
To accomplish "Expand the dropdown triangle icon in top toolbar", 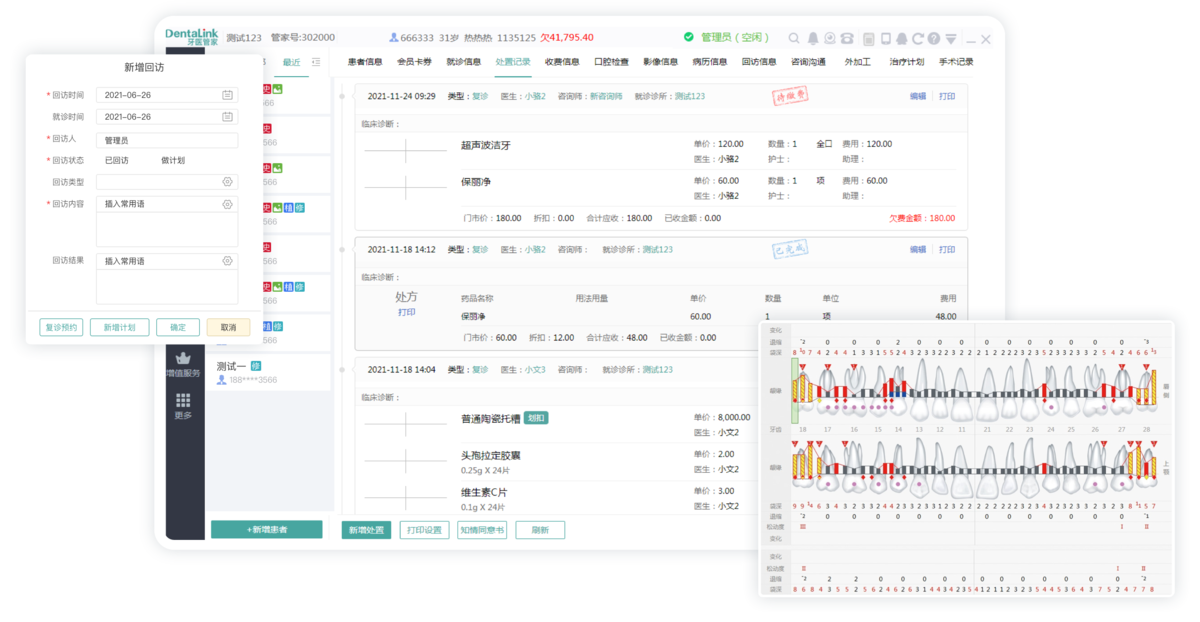I will pos(951,39).
